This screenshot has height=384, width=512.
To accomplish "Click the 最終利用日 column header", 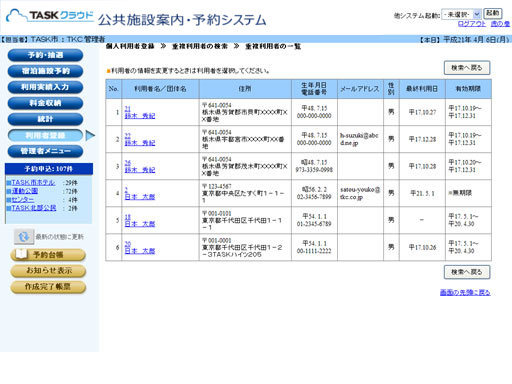I will 422,89.
